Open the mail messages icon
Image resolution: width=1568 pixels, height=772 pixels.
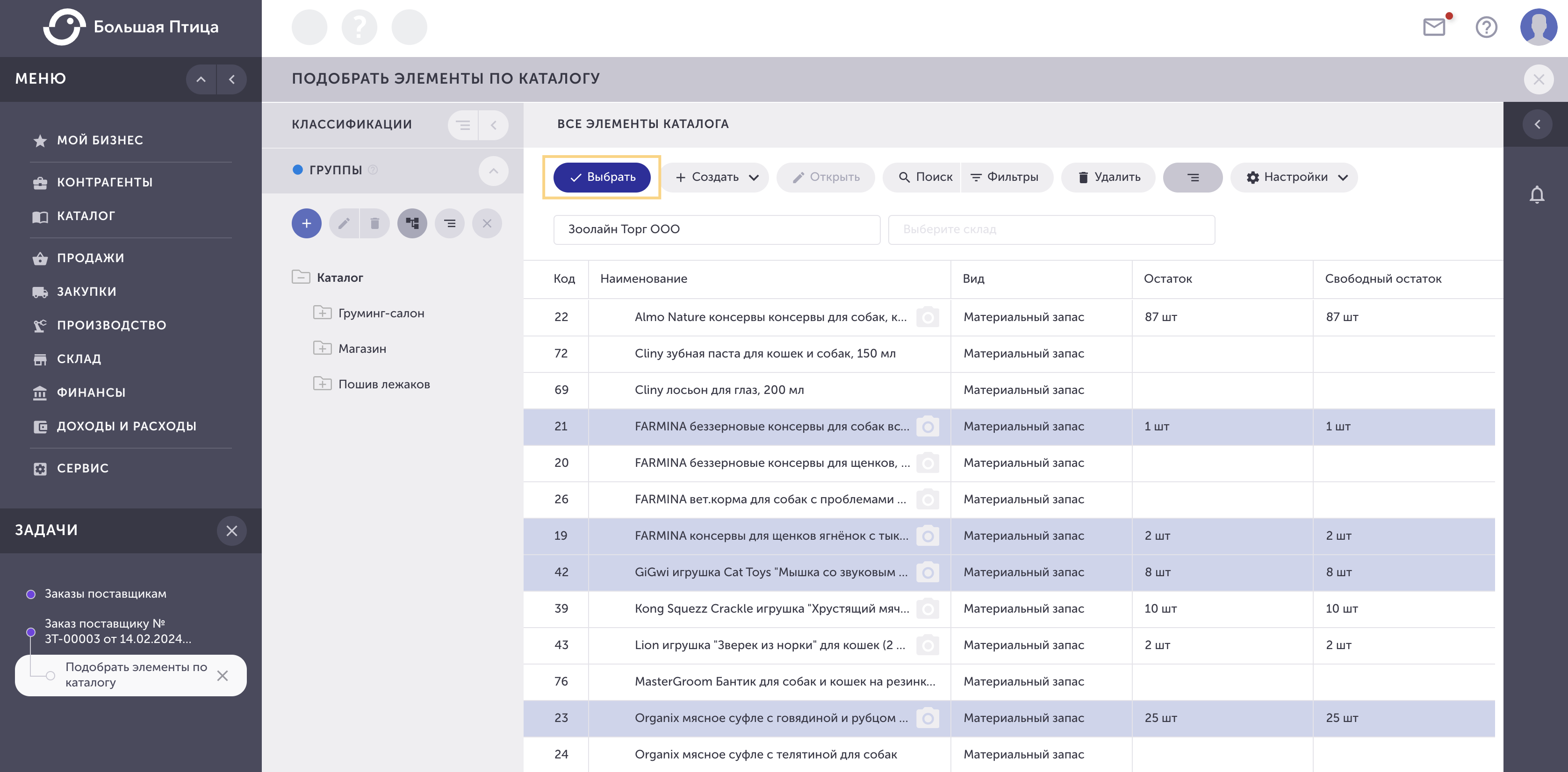(x=1434, y=27)
